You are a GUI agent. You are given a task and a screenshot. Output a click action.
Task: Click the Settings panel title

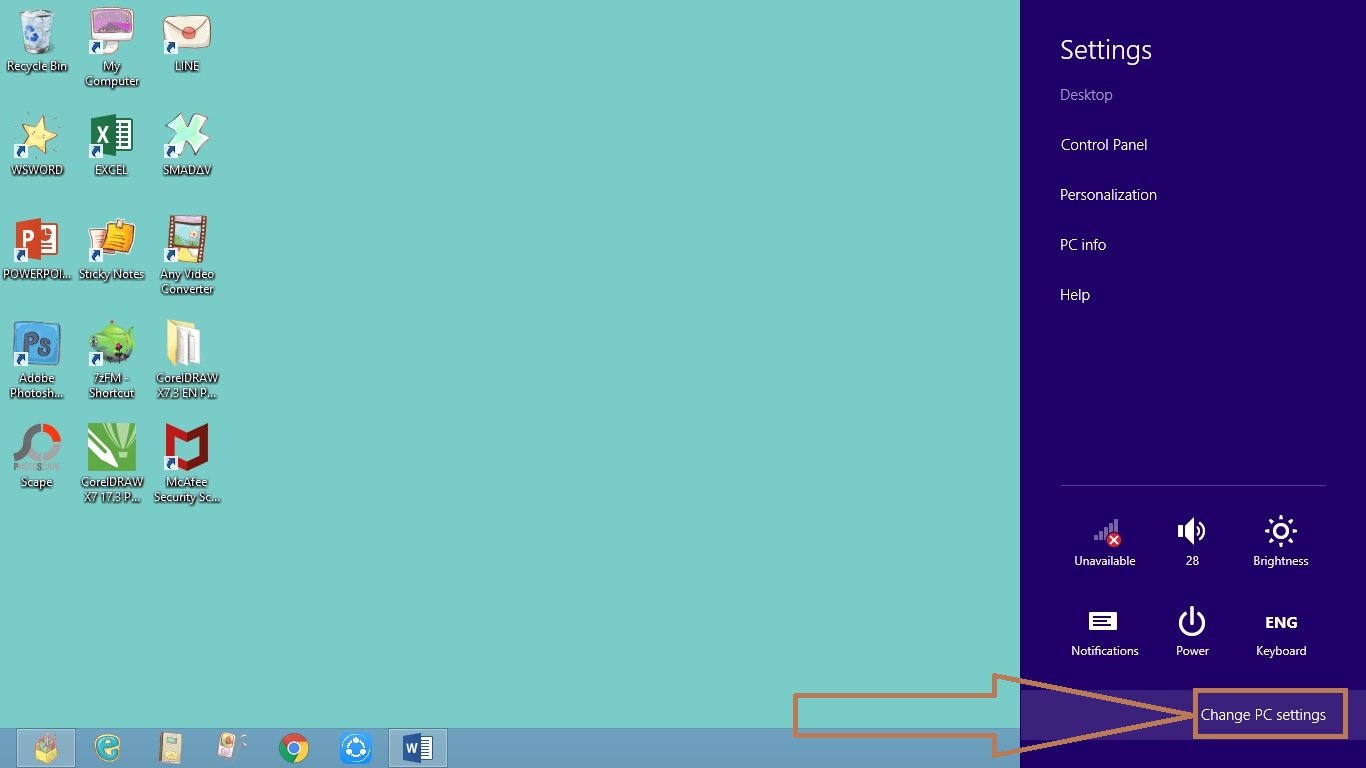(x=1106, y=50)
